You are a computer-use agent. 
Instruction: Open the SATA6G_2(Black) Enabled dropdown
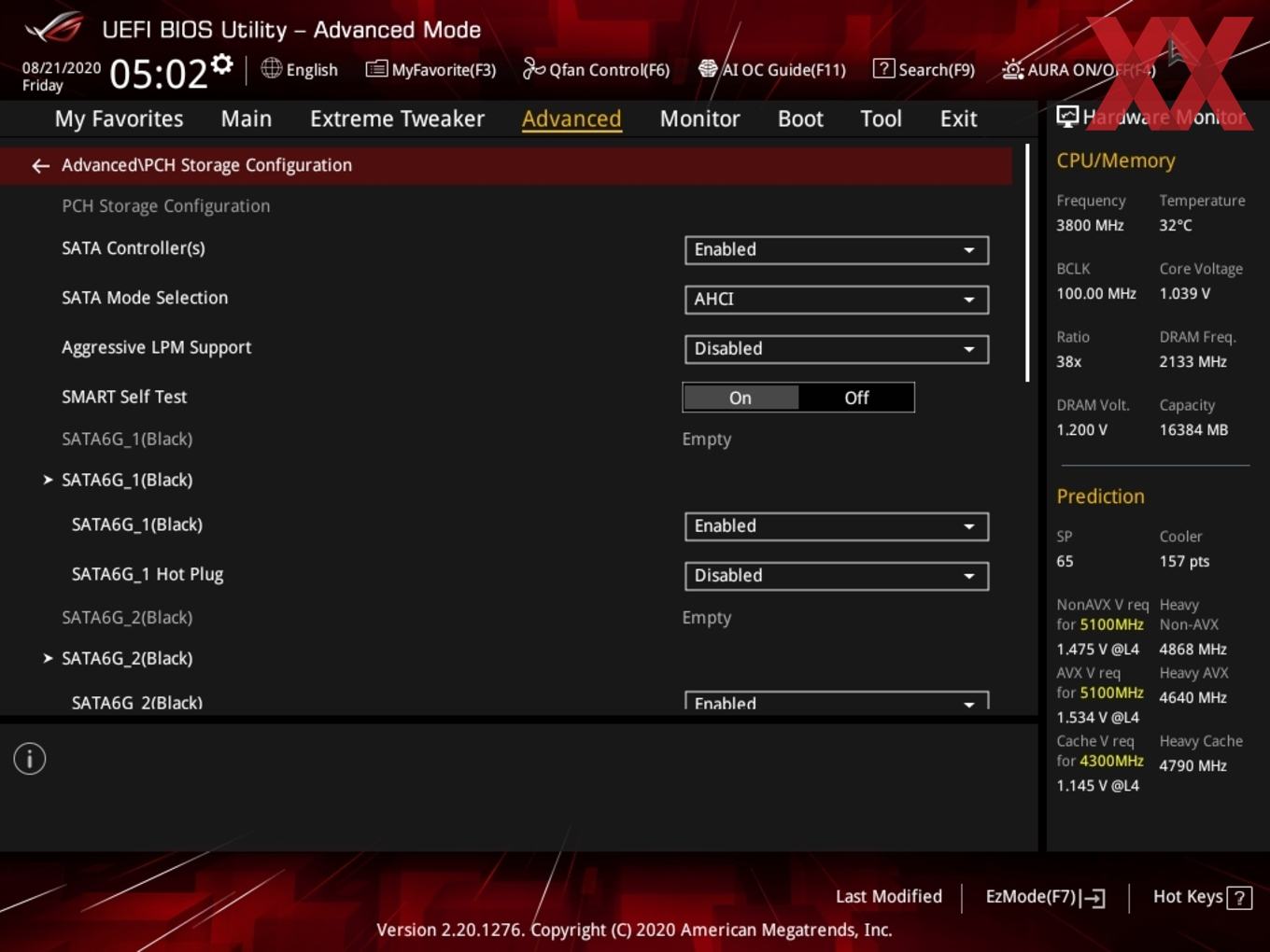837,701
